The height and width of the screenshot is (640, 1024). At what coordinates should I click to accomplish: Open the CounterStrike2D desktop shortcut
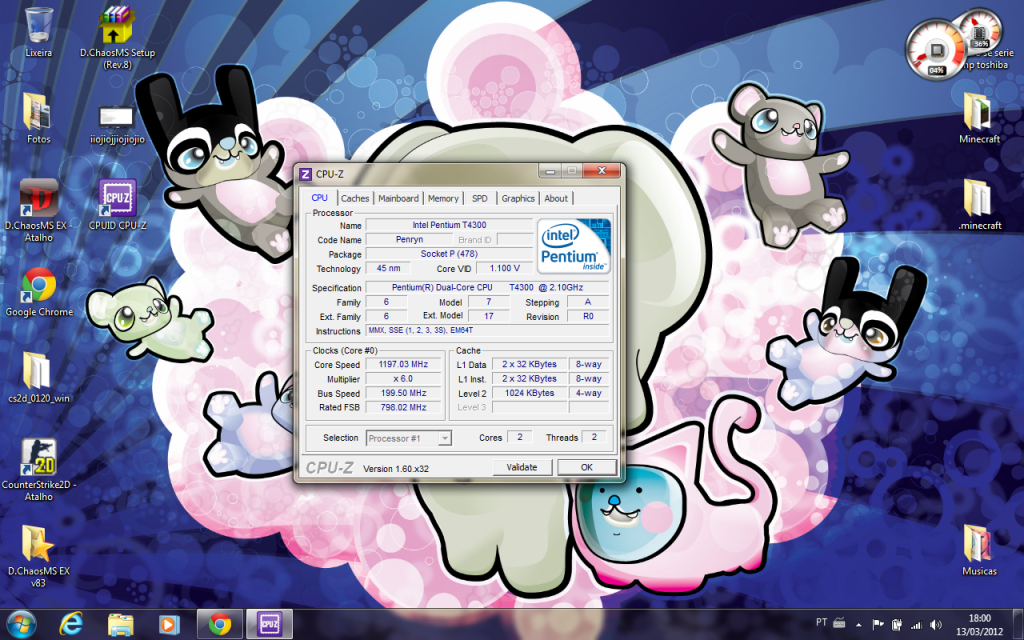pyautogui.click(x=39, y=458)
